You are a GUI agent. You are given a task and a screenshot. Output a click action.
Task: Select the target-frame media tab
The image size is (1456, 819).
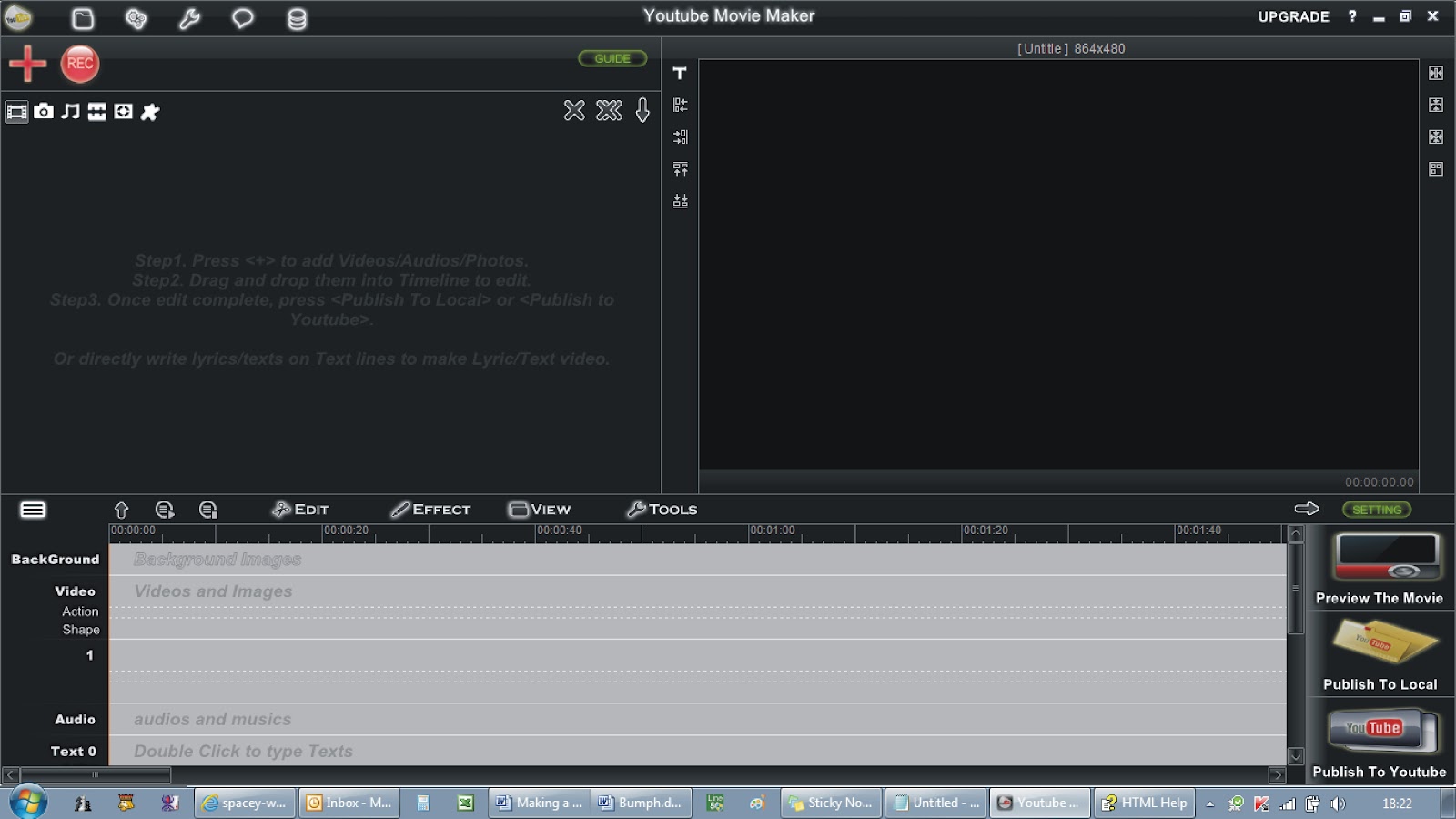(x=124, y=112)
